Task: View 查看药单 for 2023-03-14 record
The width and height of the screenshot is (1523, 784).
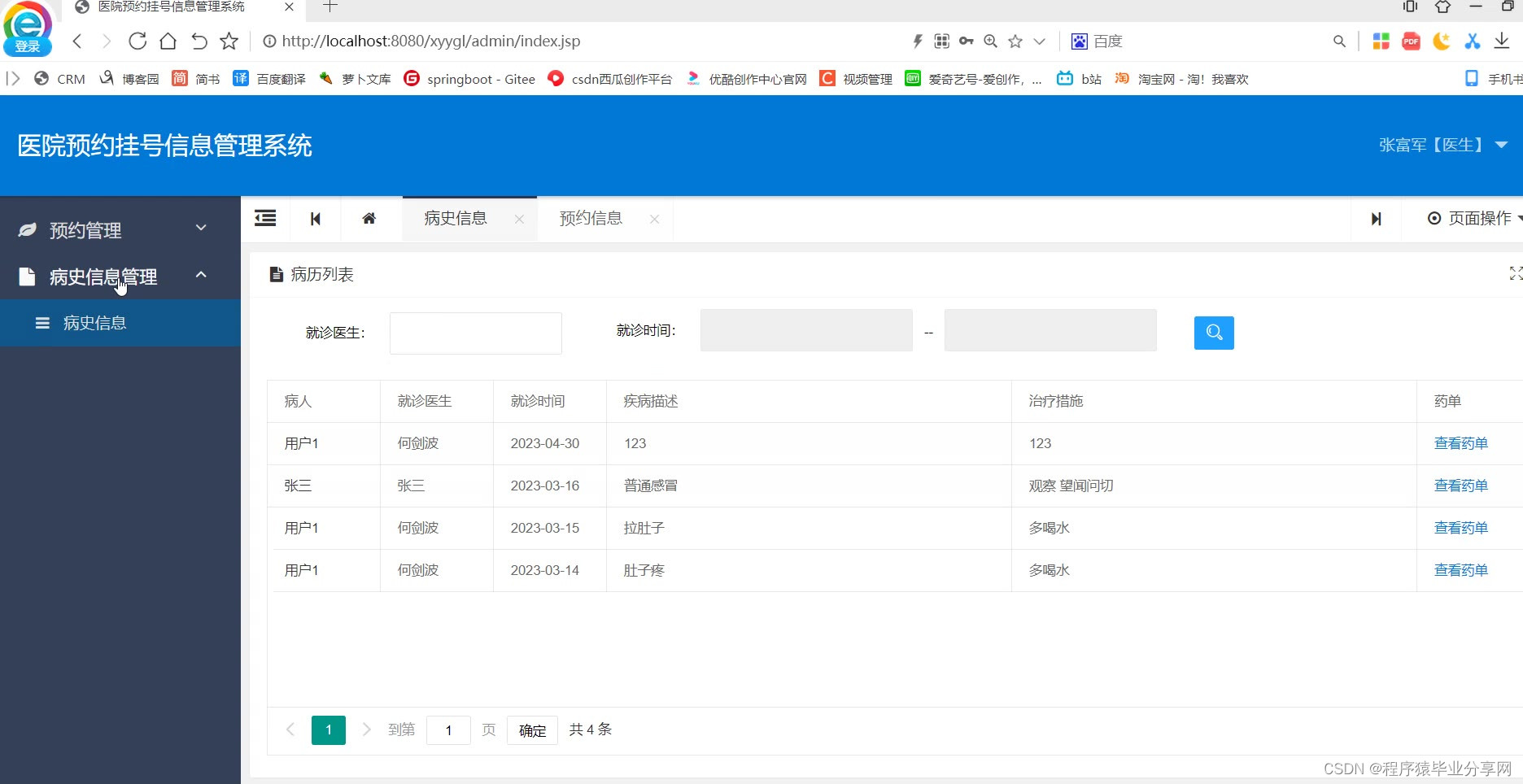Action: [x=1460, y=570]
